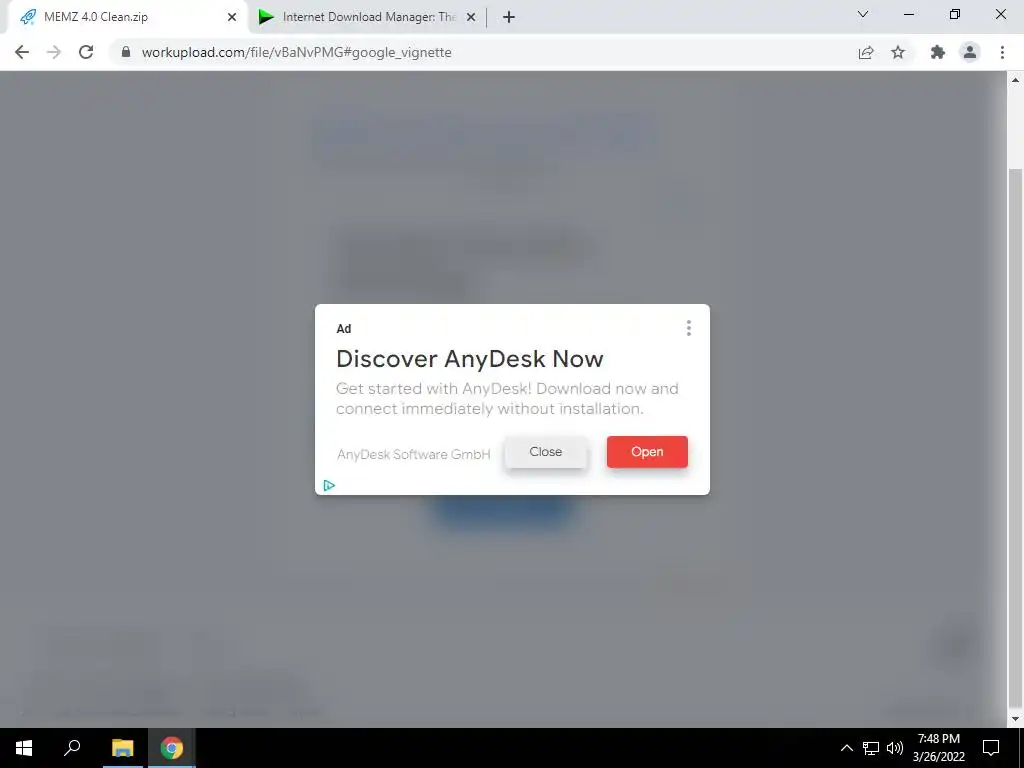
Task: Click the browser Back arrow
Action: [22, 52]
